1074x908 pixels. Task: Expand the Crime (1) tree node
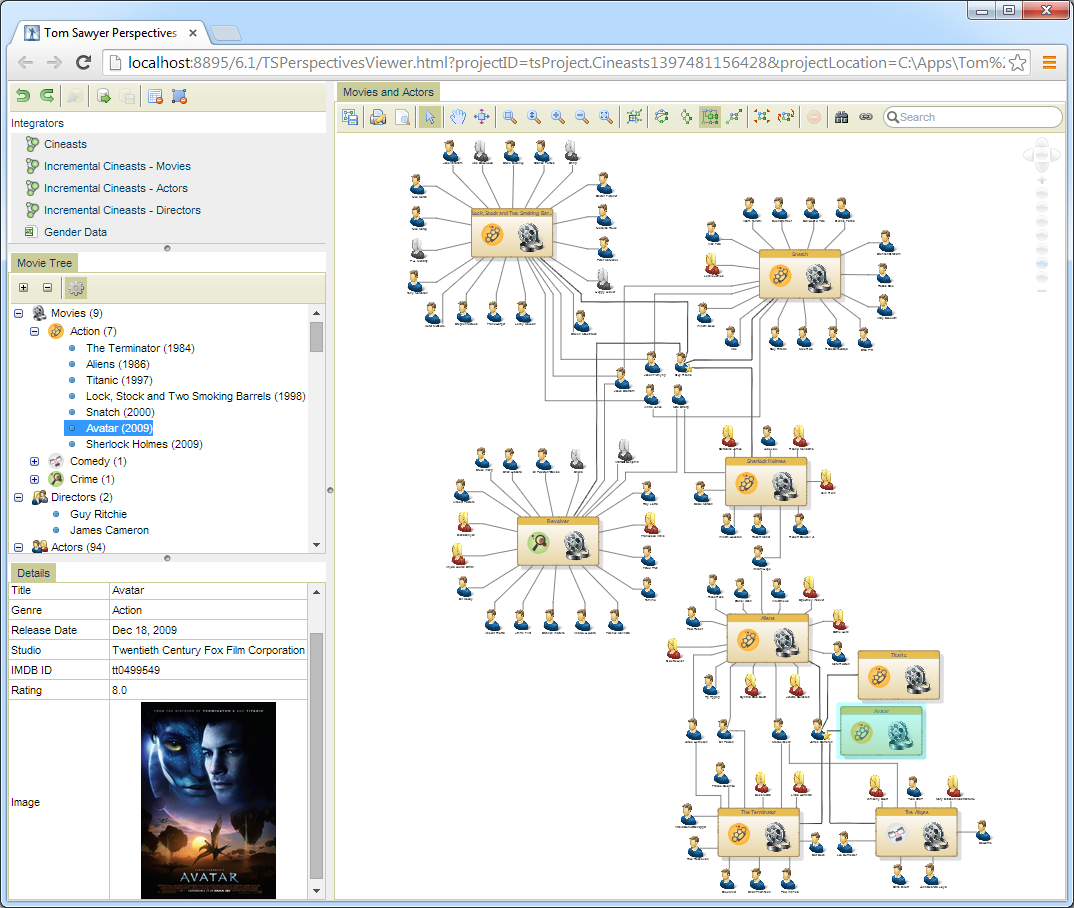click(34, 479)
